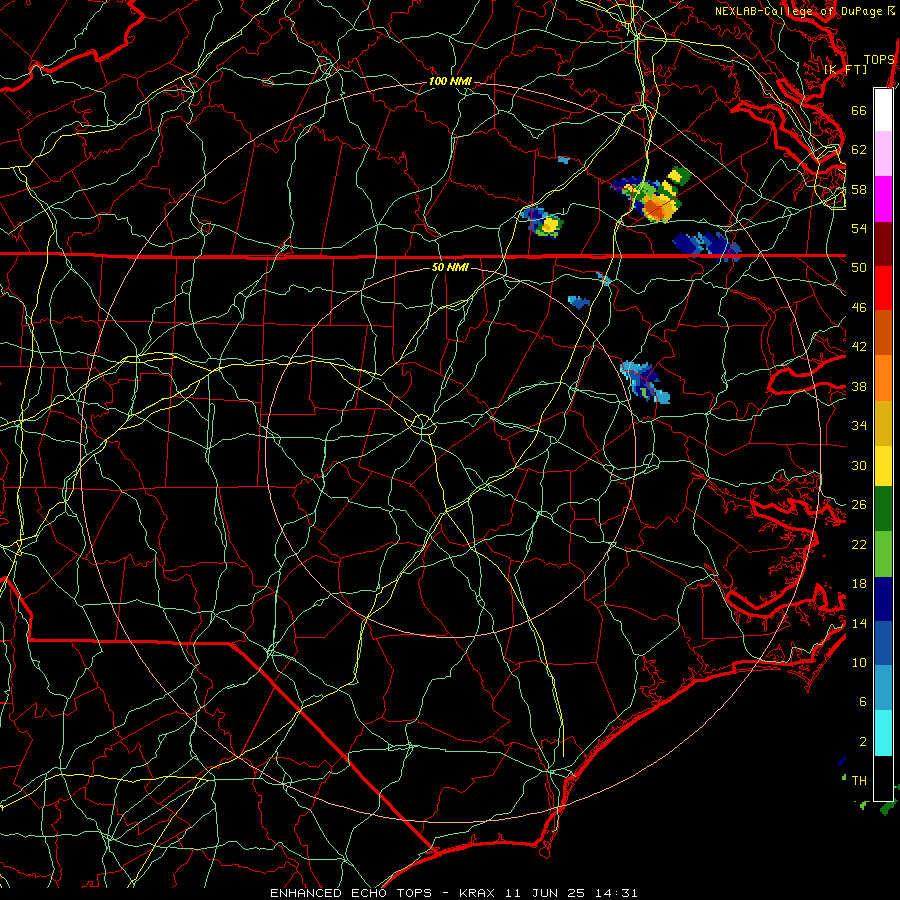Click the ENHANCED ECHO TOPS caption text

click(x=351, y=893)
